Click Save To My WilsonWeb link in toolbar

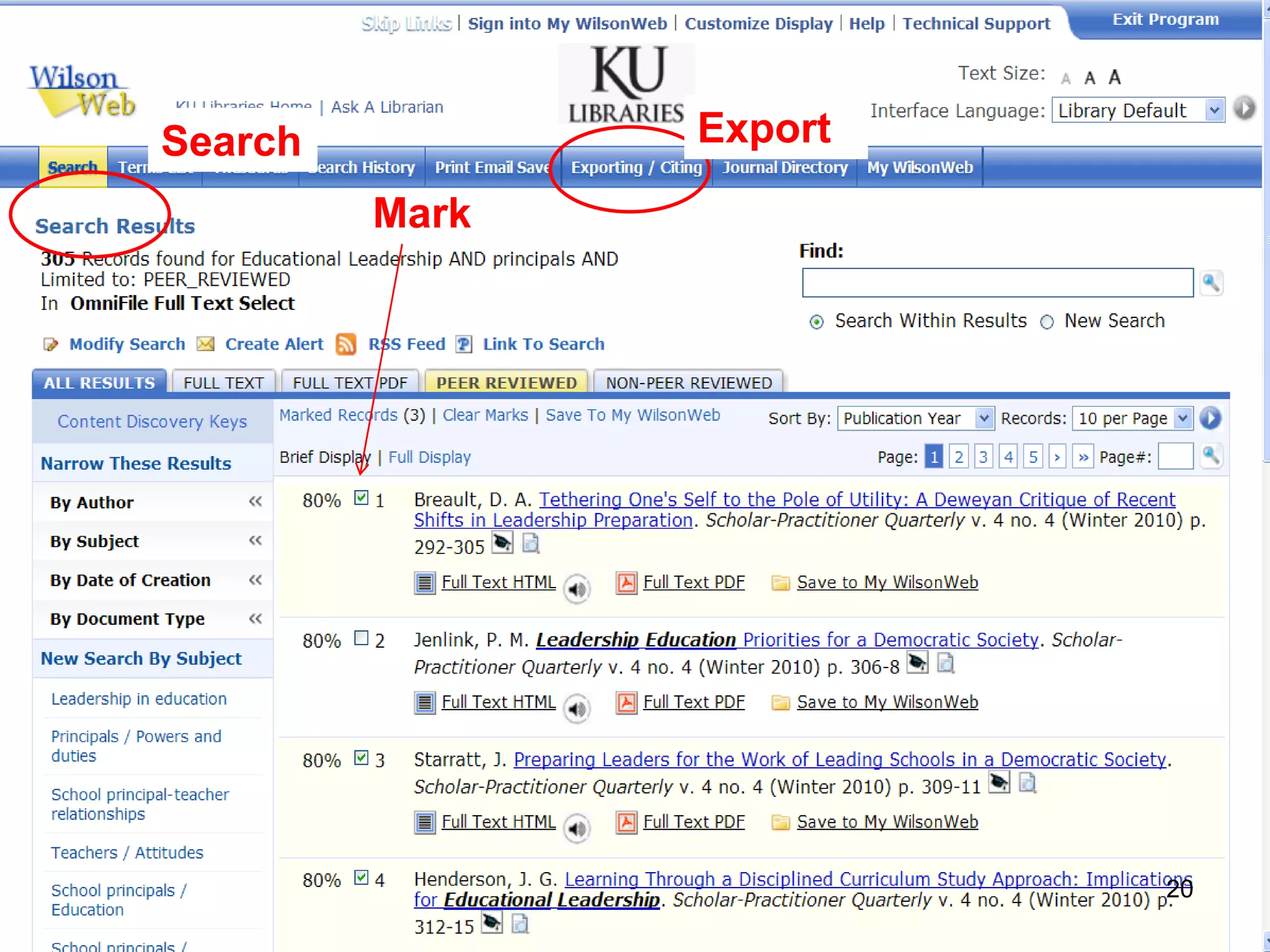(x=633, y=415)
